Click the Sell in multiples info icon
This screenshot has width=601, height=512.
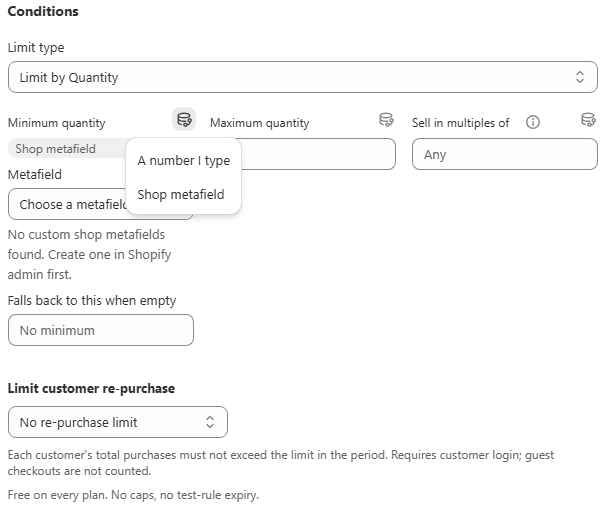tap(533, 122)
